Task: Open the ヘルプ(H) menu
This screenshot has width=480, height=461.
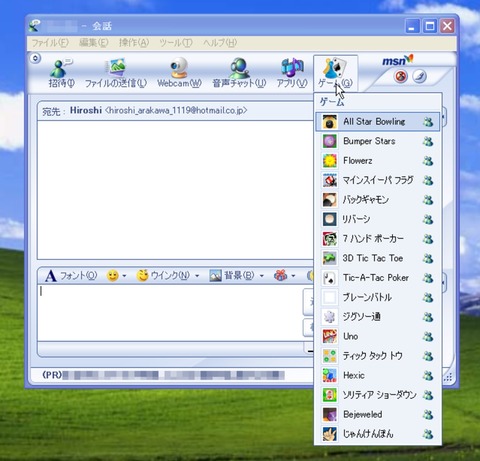Action: pyautogui.click(x=220, y=43)
